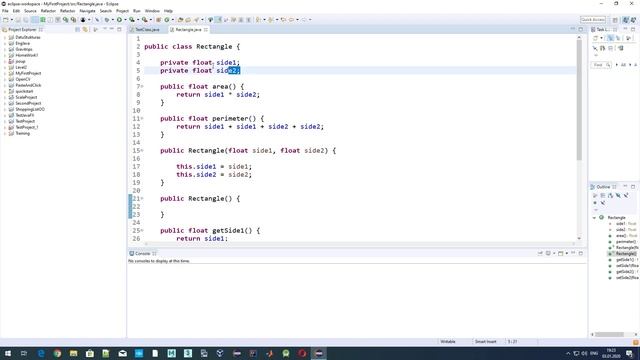Toggle Hide Non-Public Members in Outline toolbar
The image size is (640, 360).
[595, 203]
